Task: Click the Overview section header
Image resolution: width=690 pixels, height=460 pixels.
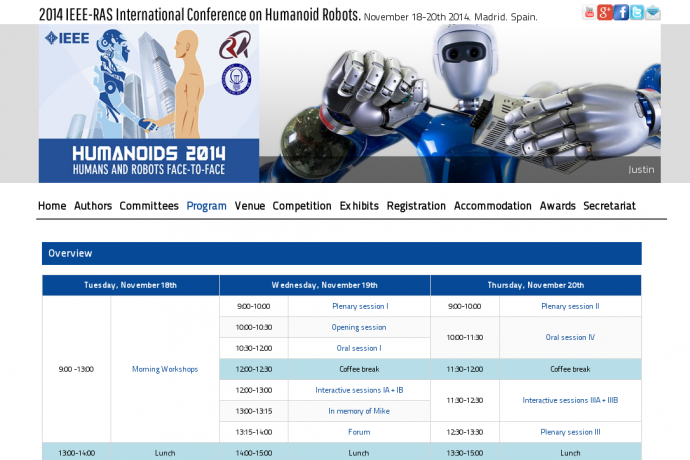Action: [x=341, y=254]
